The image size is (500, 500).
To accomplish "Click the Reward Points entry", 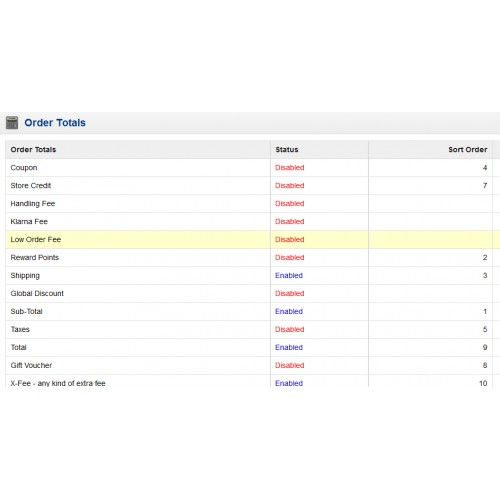I will 35,258.
